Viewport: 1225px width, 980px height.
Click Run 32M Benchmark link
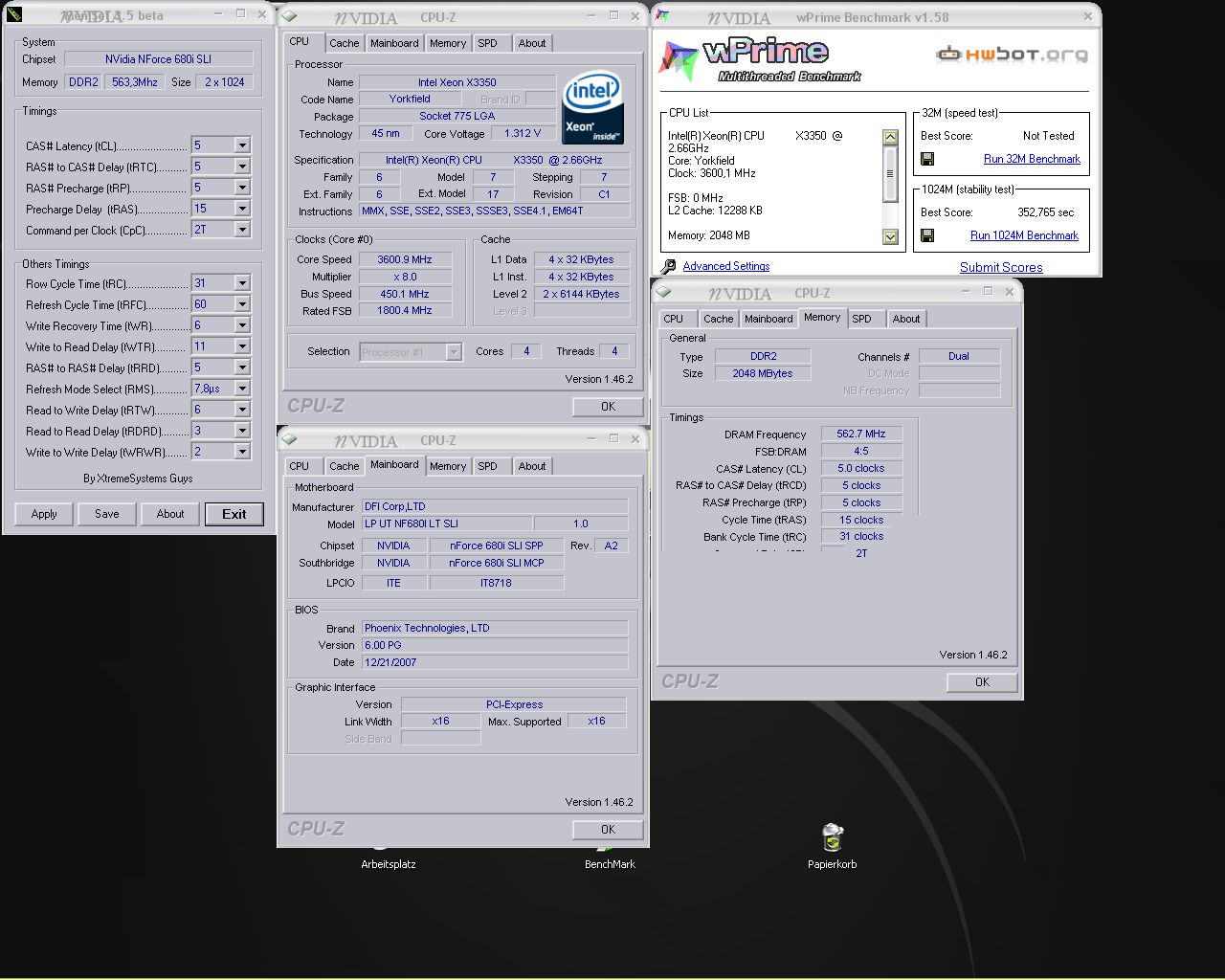pos(1032,159)
